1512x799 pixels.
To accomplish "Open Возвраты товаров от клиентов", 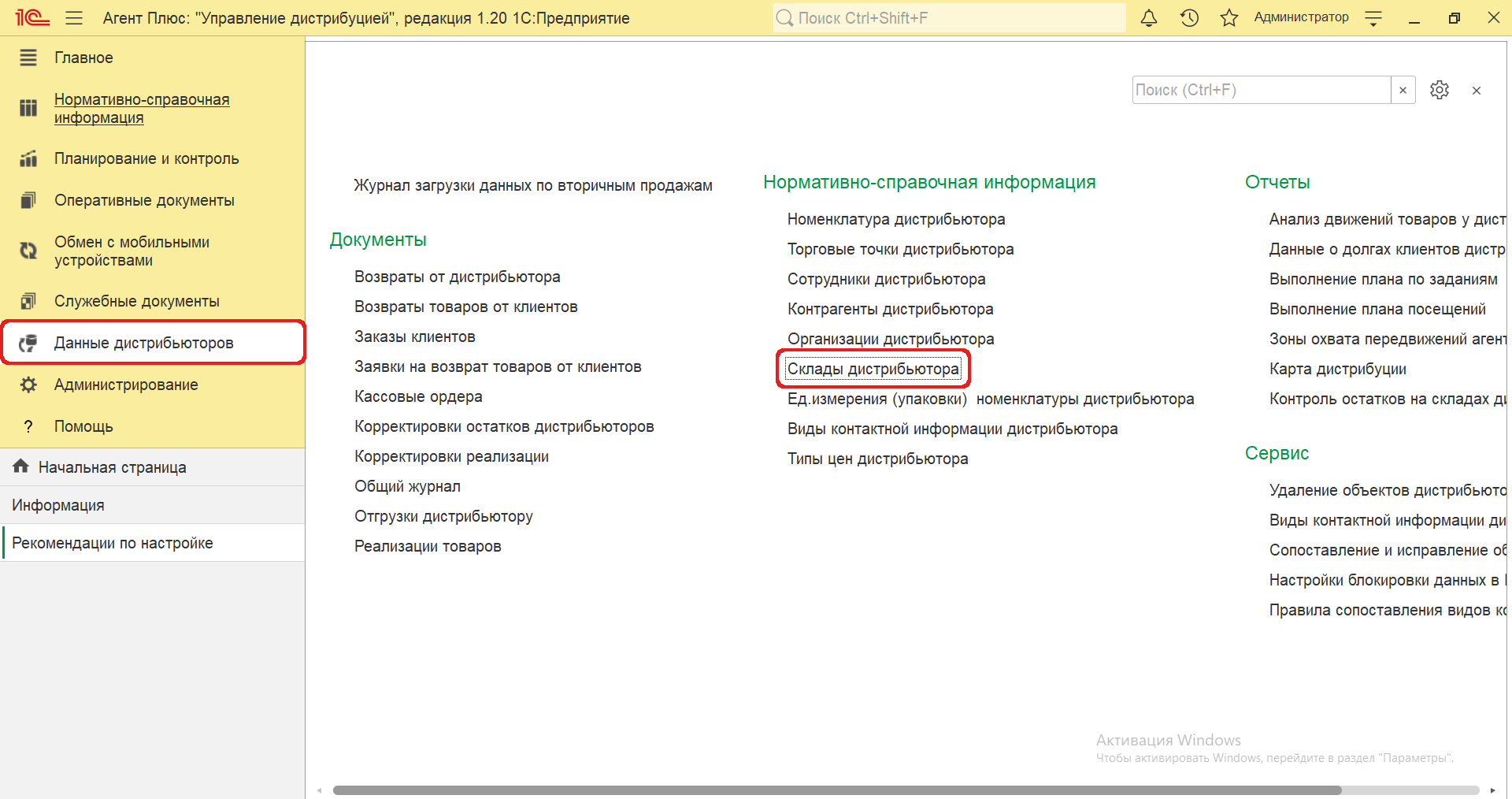I will coord(465,307).
